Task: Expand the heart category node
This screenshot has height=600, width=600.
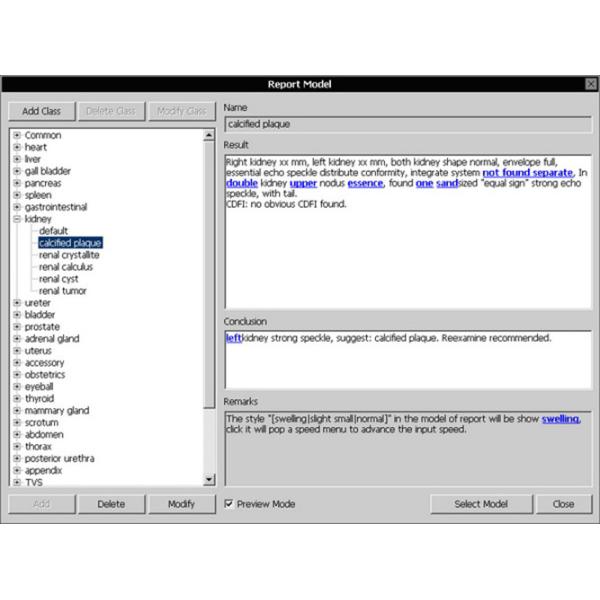Action: pos(17,147)
